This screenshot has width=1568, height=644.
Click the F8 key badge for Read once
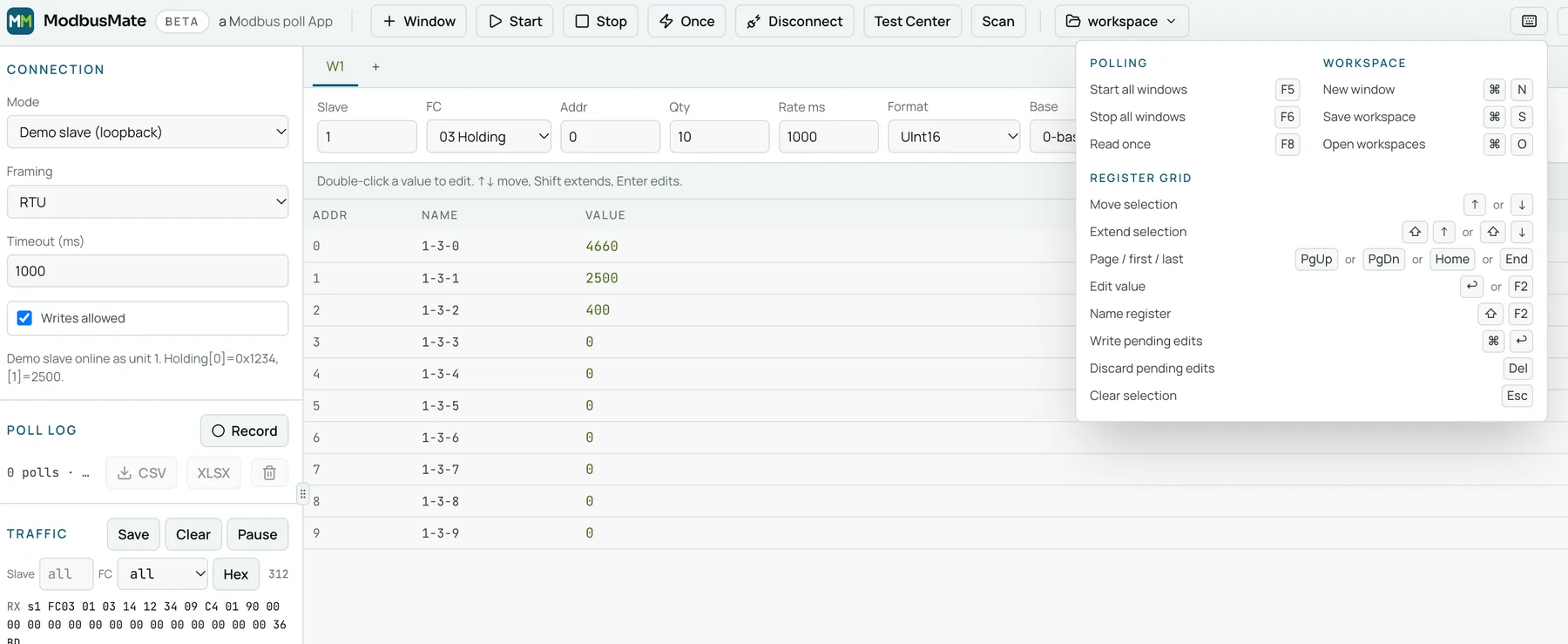click(1288, 144)
